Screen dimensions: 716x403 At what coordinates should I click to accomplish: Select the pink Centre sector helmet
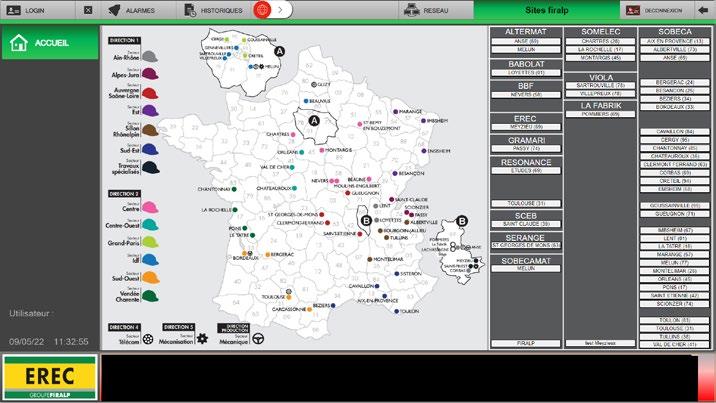click(x=150, y=207)
